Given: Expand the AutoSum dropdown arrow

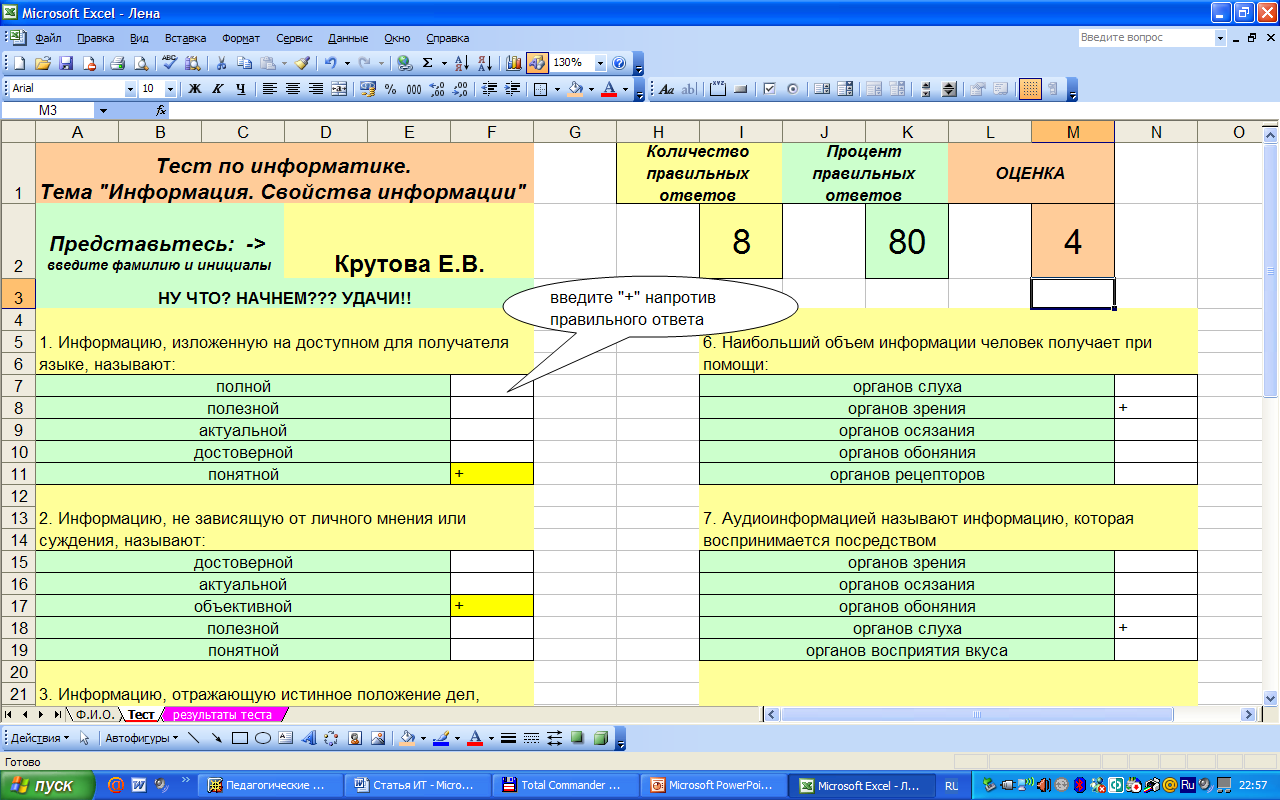Looking at the screenshot, I should click(x=443, y=63).
